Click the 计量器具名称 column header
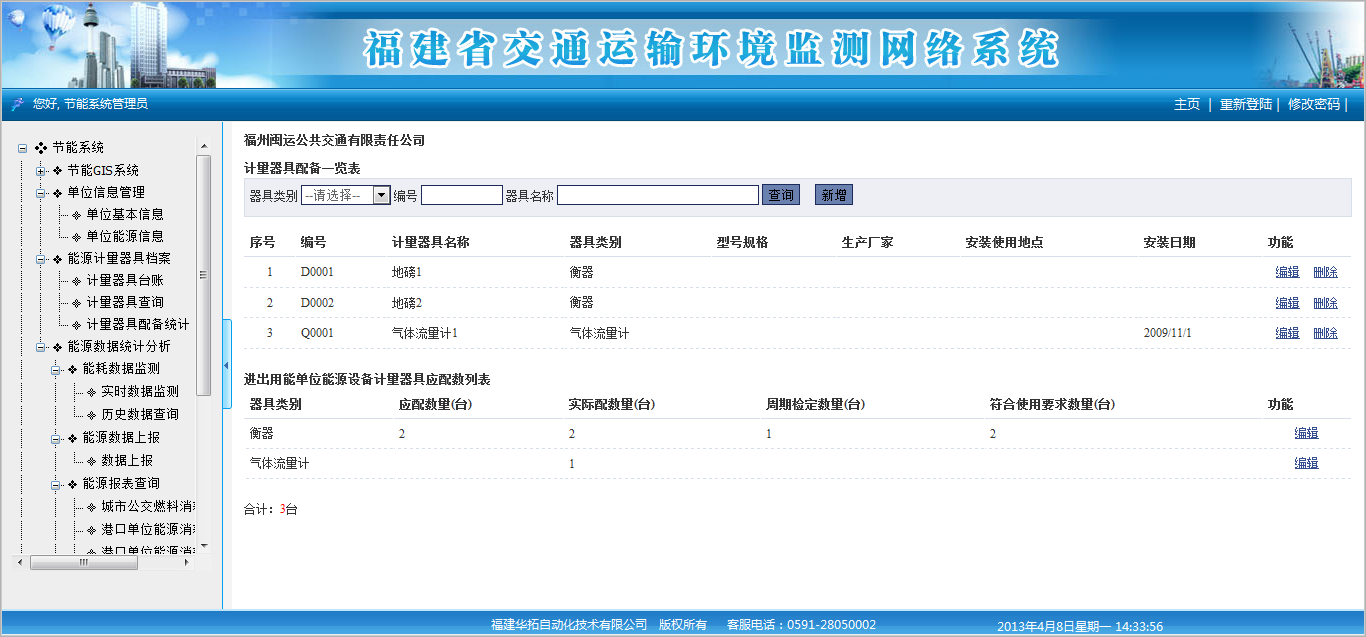Screen dimensions: 1366x637 click(431, 242)
